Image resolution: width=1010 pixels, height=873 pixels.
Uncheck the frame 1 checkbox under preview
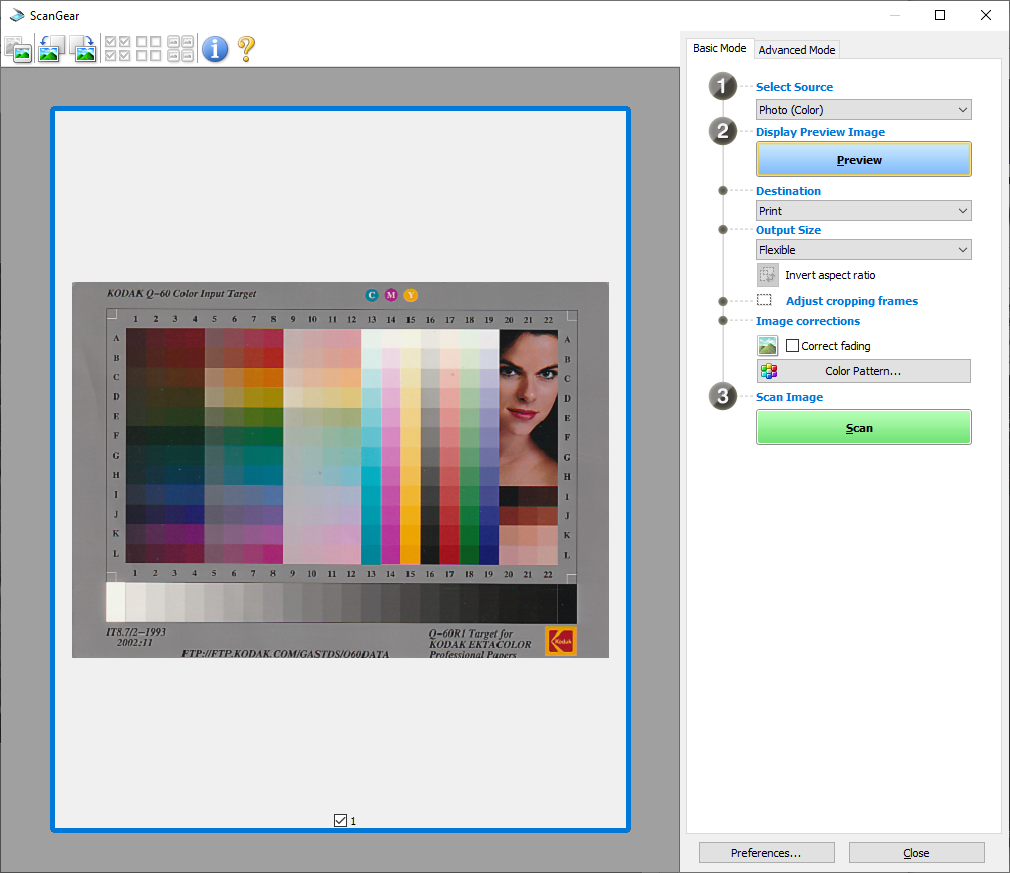click(x=341, y=820)
